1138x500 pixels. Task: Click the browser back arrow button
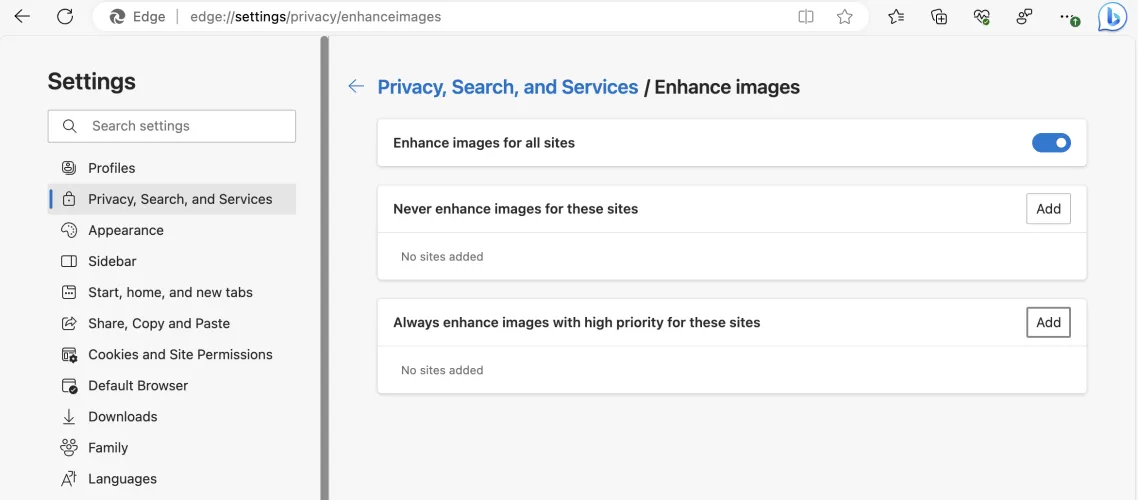(x=22, y=17)
